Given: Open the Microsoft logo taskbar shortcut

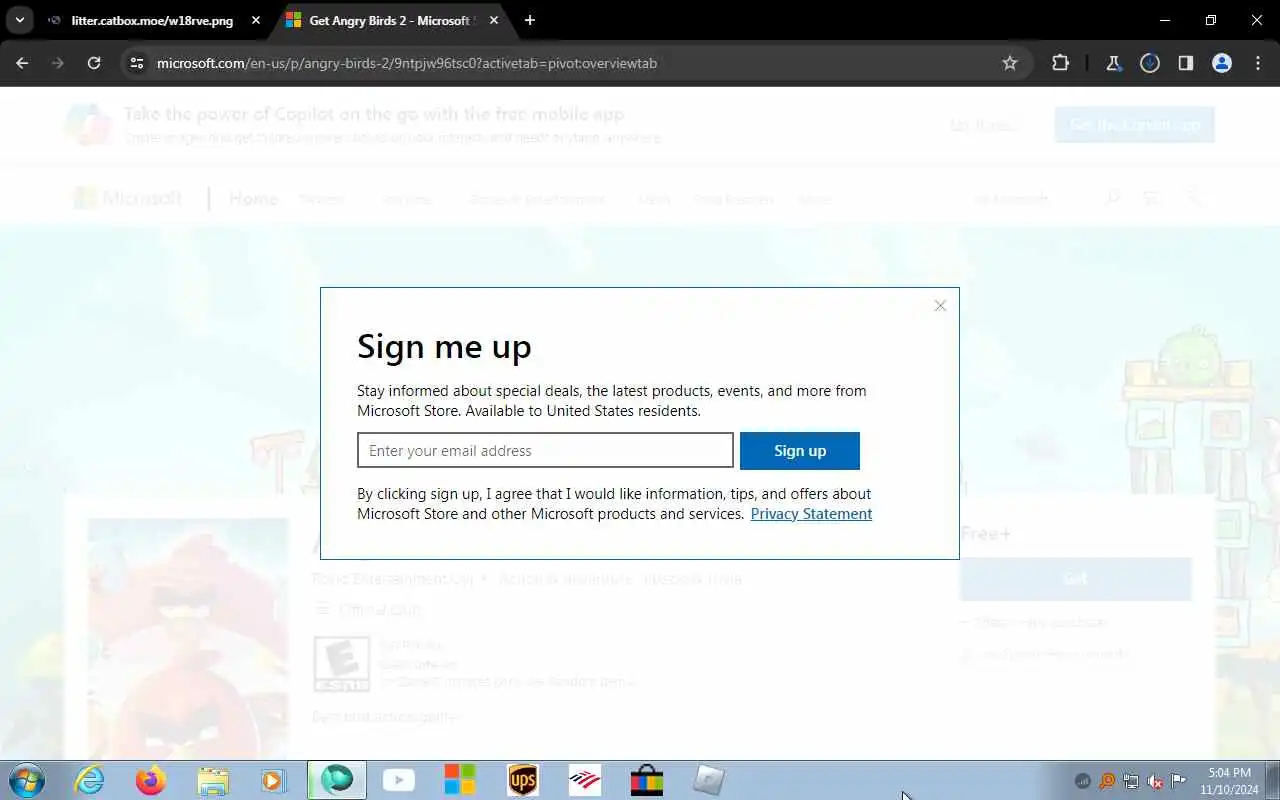Looking at the screenshot, I should 460,780.
